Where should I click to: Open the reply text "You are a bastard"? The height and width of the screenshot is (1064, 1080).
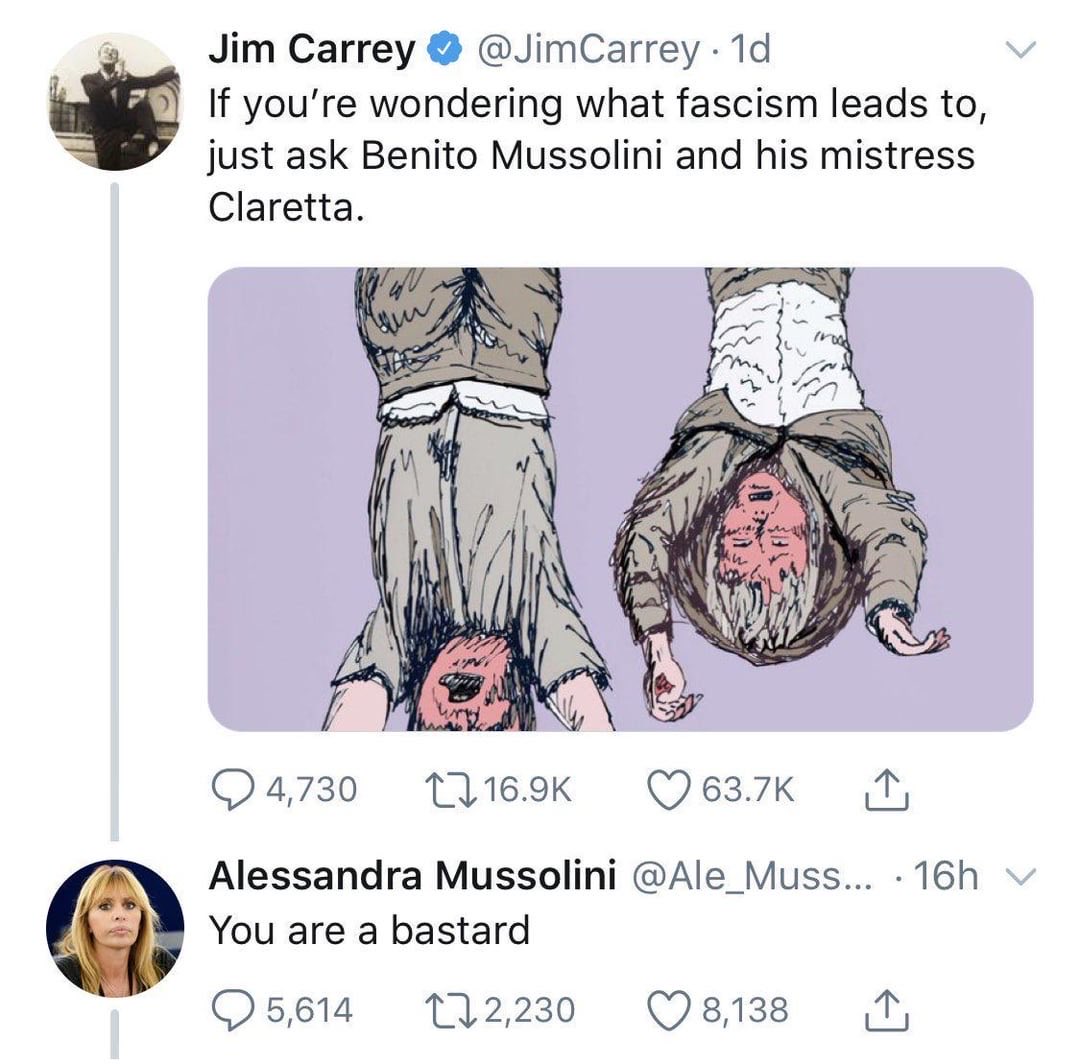369,931
